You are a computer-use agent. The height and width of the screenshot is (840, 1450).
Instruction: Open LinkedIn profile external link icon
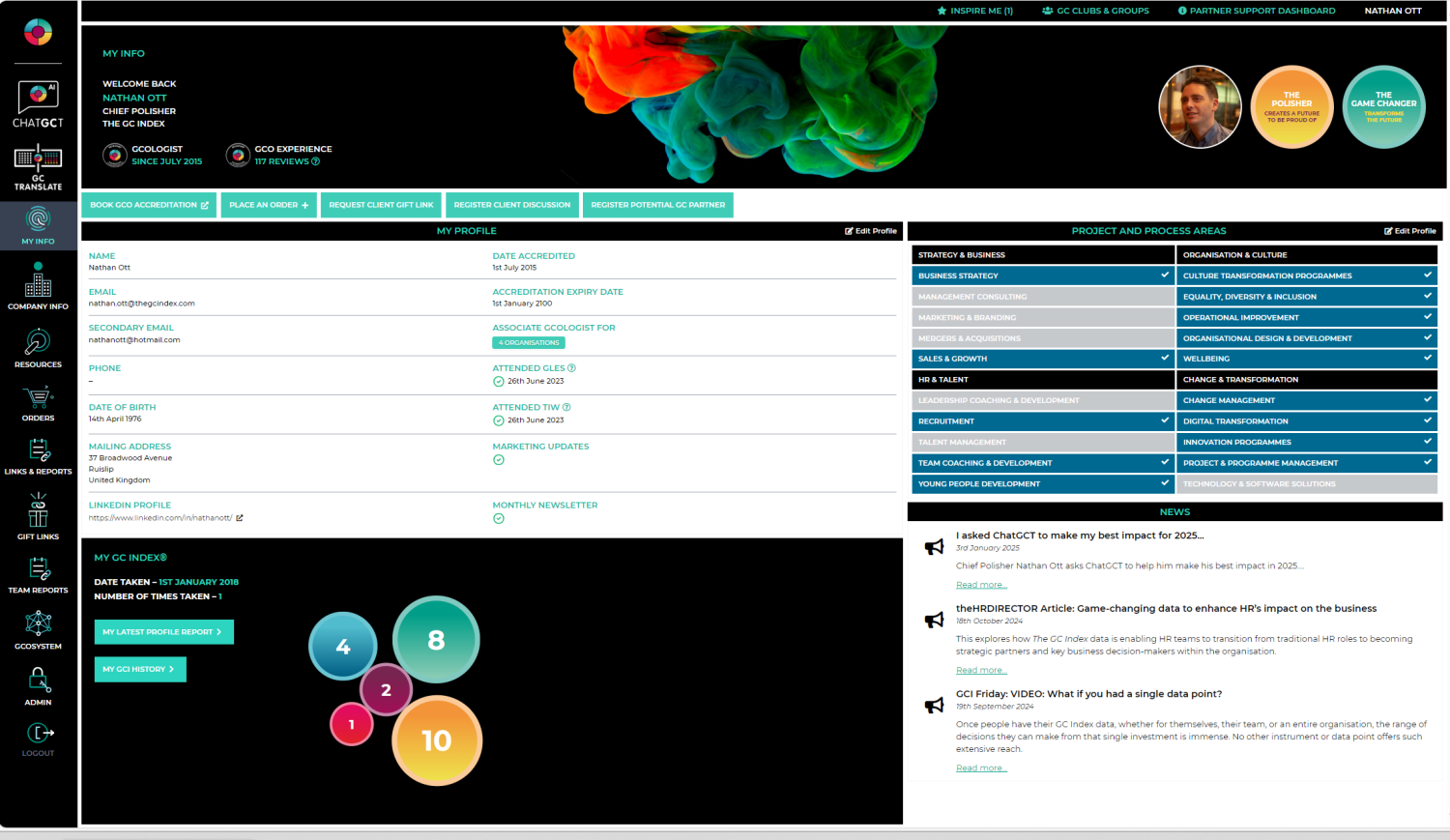pyautogui.click(x=240, y=518)
